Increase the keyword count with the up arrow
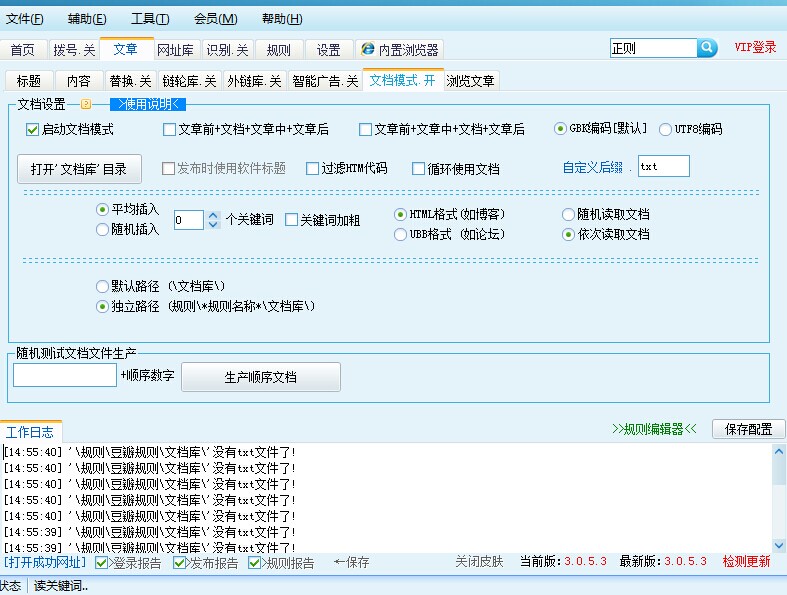The image size is (787, 595). tap(213, 215)
